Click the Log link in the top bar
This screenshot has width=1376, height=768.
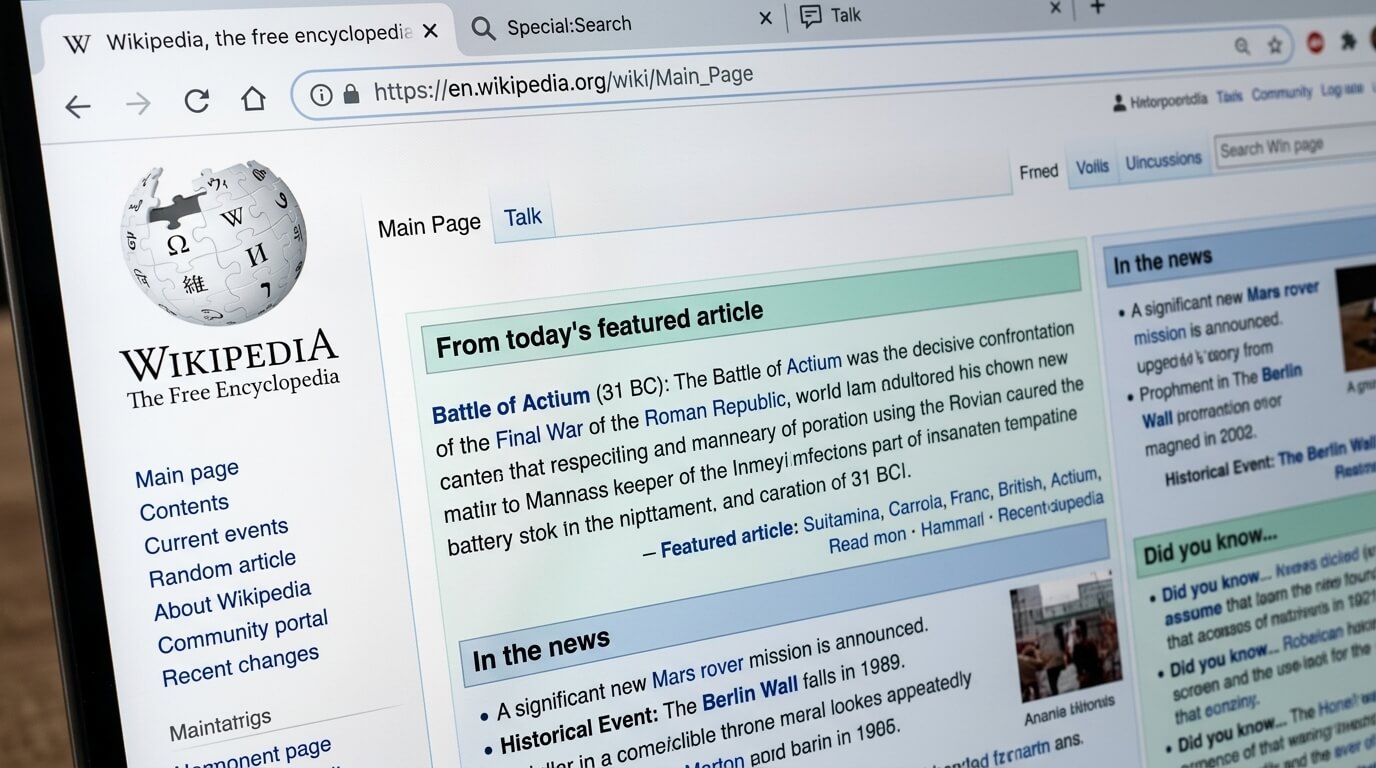tap(1341, 89)
